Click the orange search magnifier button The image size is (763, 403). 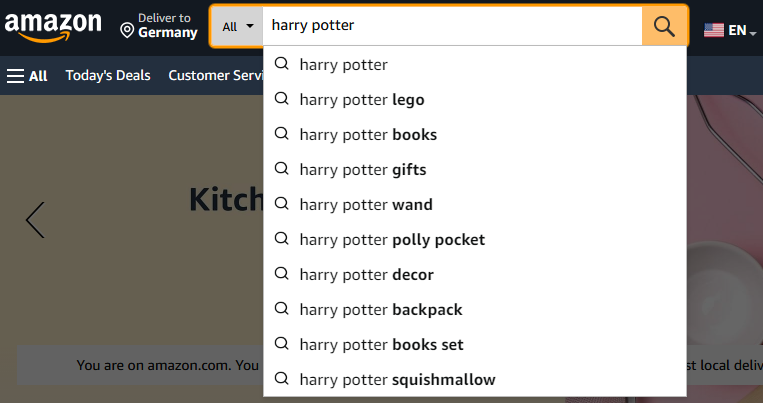point(665,26)
